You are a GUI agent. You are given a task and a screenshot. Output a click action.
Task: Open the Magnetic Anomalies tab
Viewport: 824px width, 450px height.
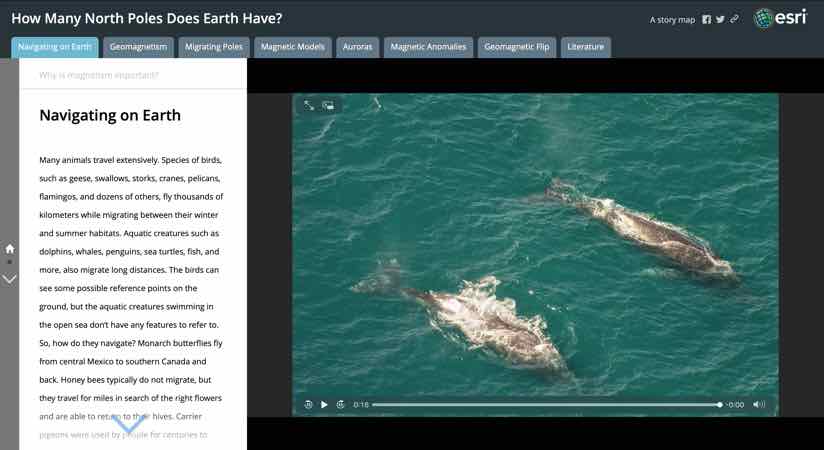click(x=428, y=47)
